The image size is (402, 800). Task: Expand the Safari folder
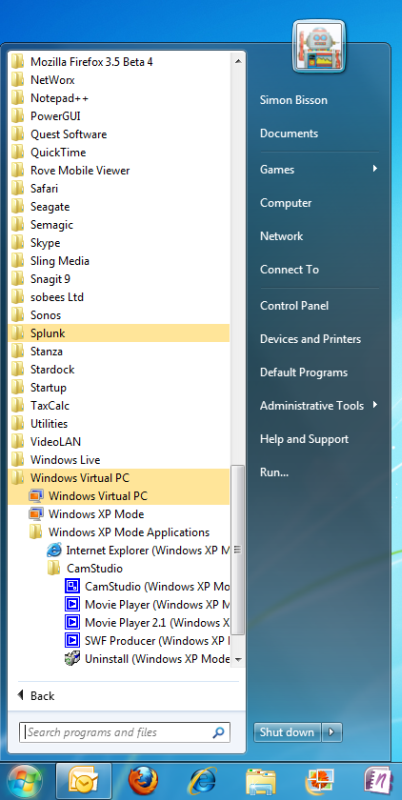119,189
